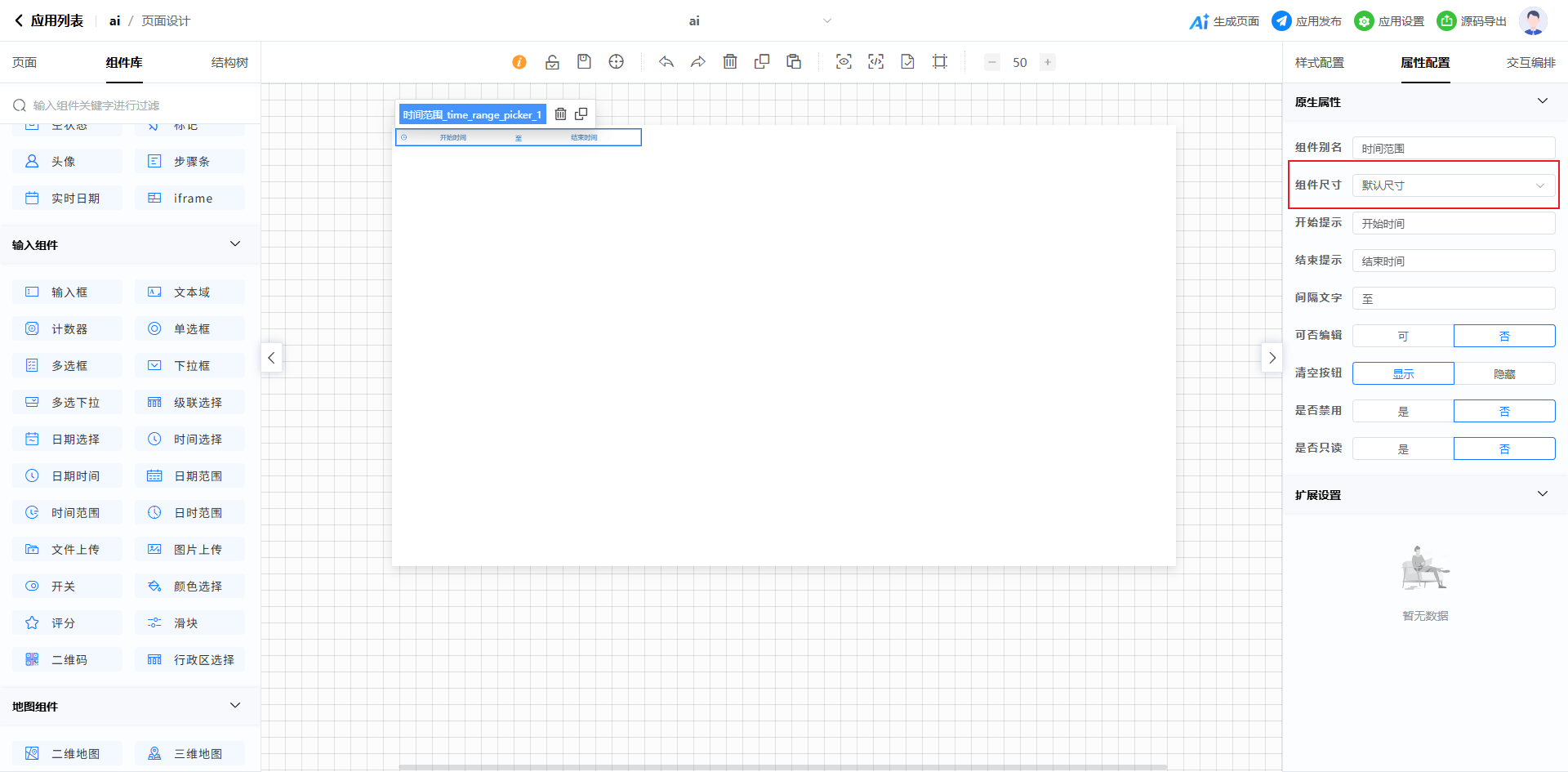Open the code view icon in the toolbar
Viewport: 1568px width, 772px height.
(875, 62)
